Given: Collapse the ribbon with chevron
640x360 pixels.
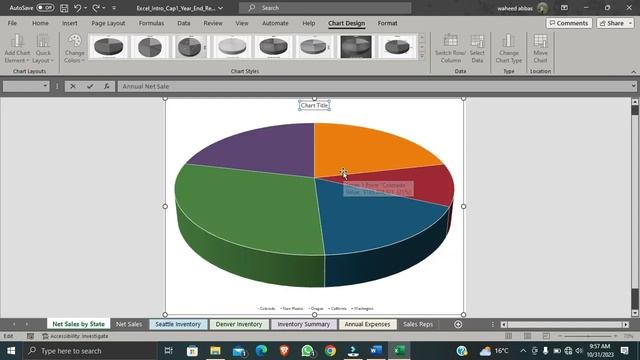Looking at the screenshot, I should [x=633, y=71].
